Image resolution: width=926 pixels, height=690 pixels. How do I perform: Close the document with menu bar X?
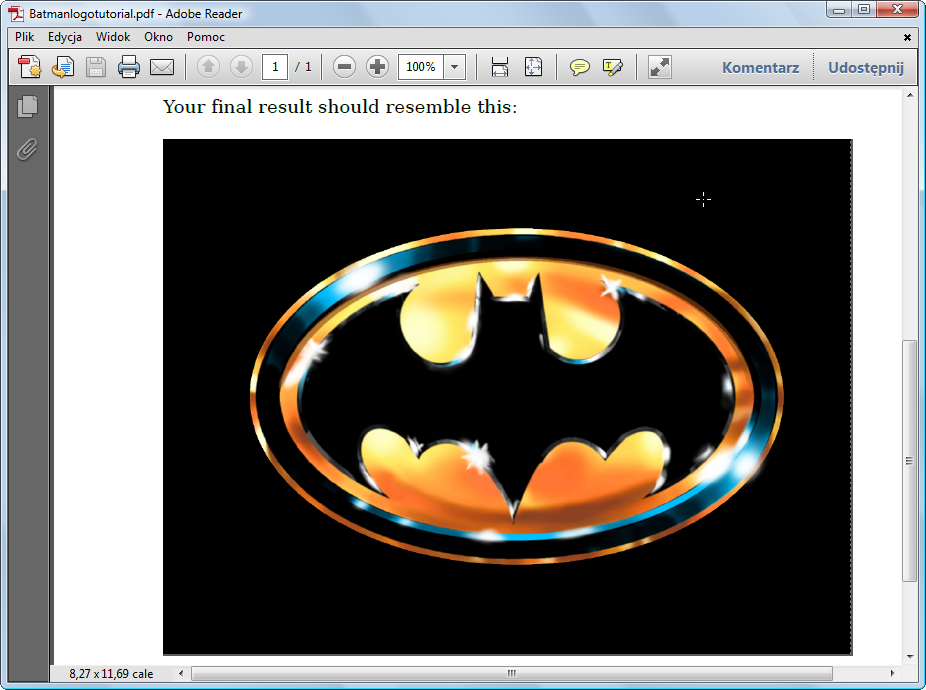(907, 37)
